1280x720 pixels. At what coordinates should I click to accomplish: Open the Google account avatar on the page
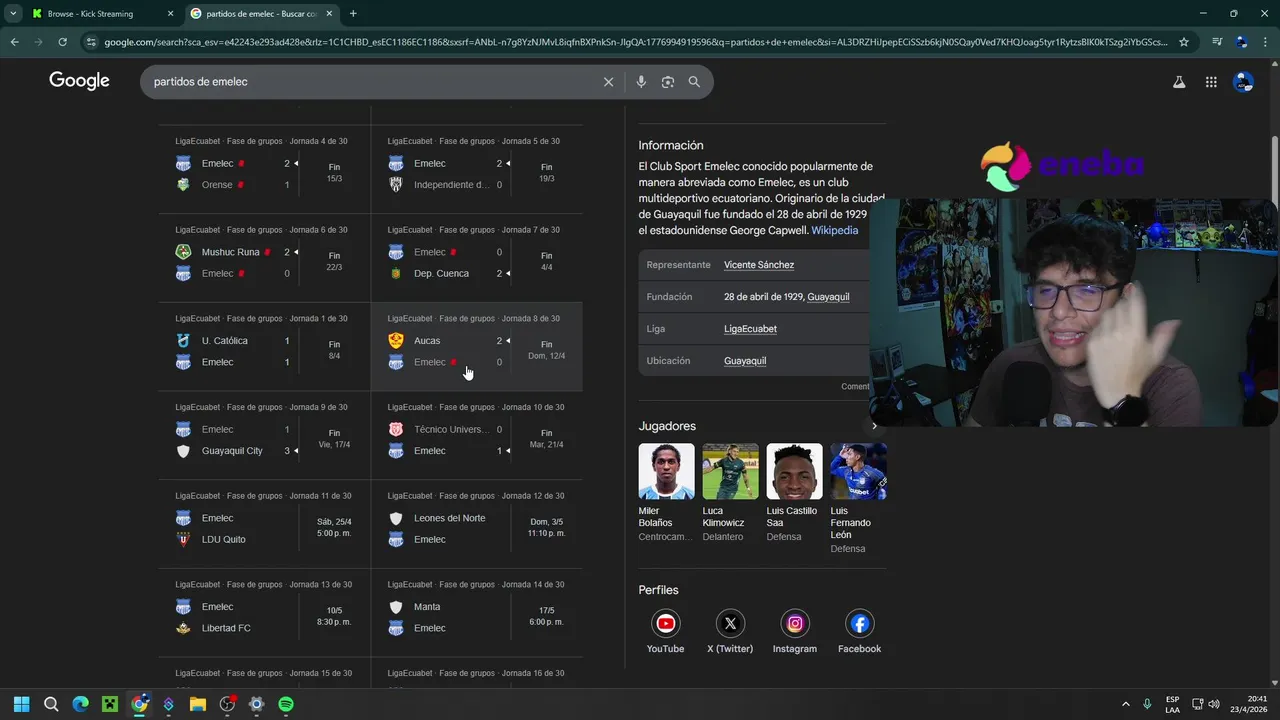coord(1243,82)
